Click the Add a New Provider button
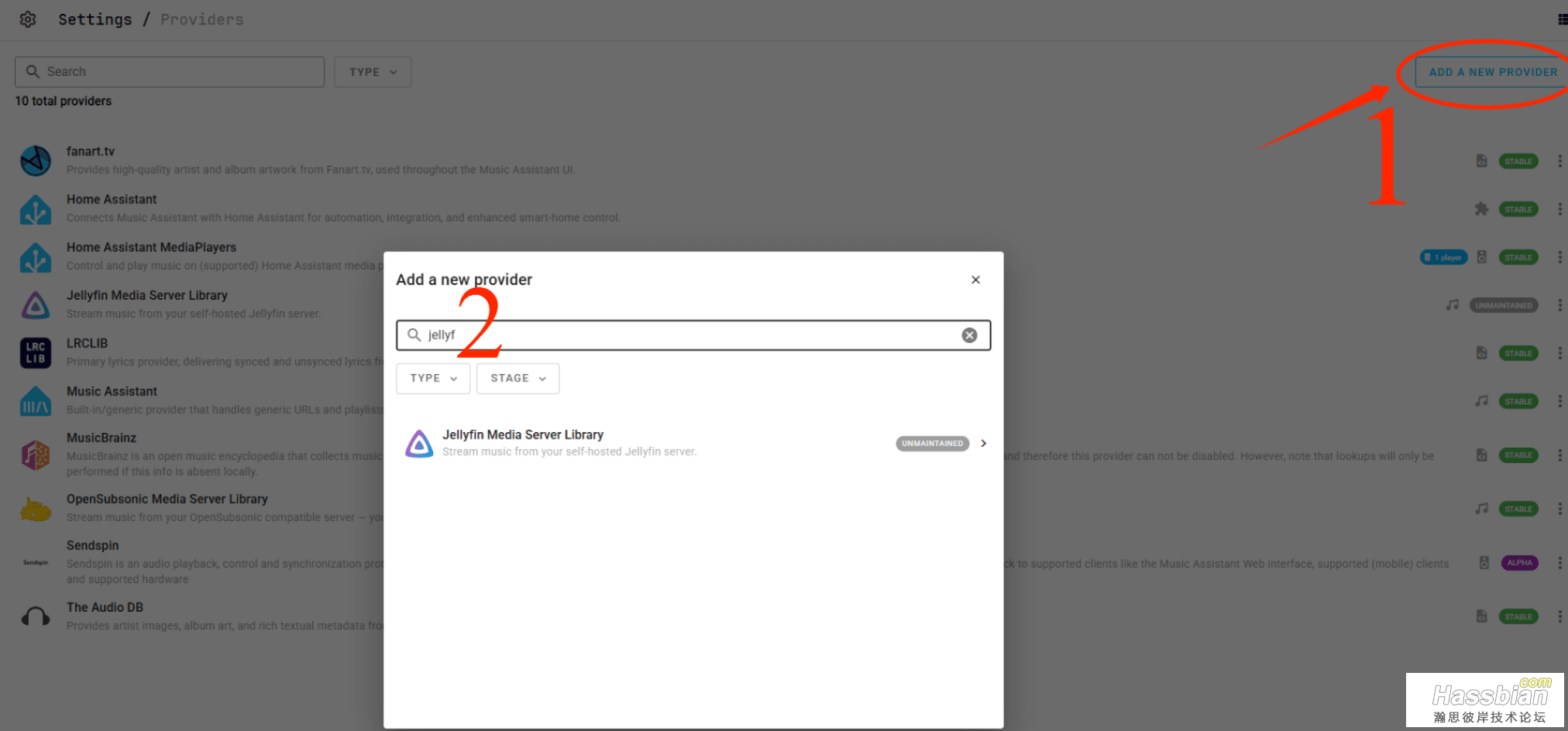 point(1492,72)
